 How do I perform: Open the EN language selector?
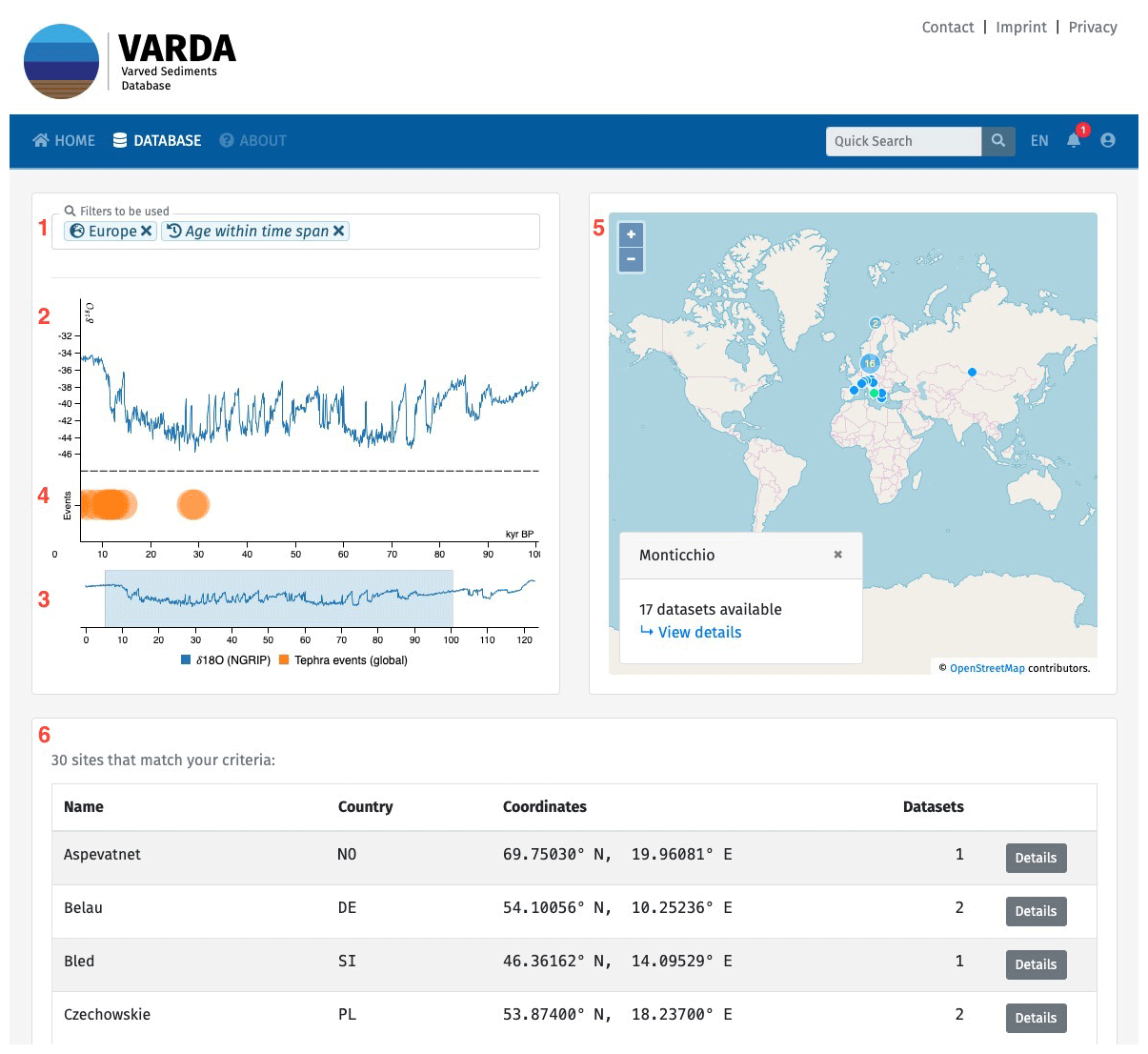[1038, 141]
